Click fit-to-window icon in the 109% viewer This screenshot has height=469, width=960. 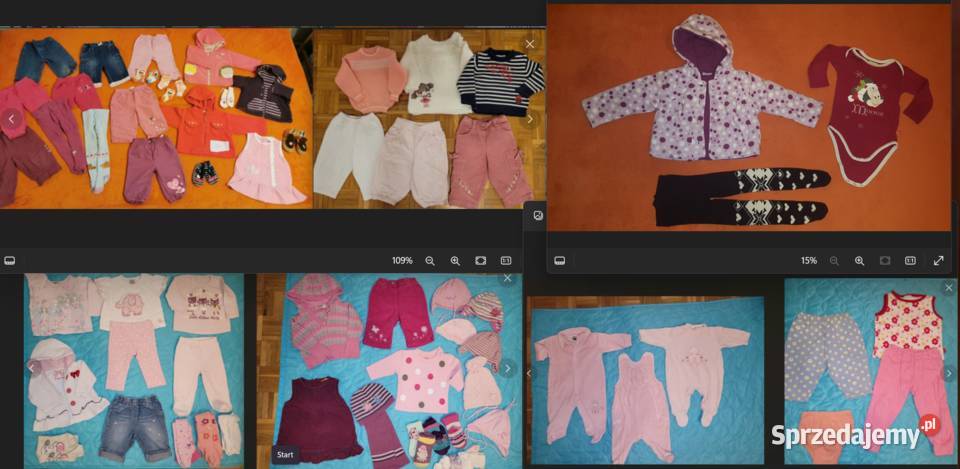pyautogui.click(x=481, y=260)
